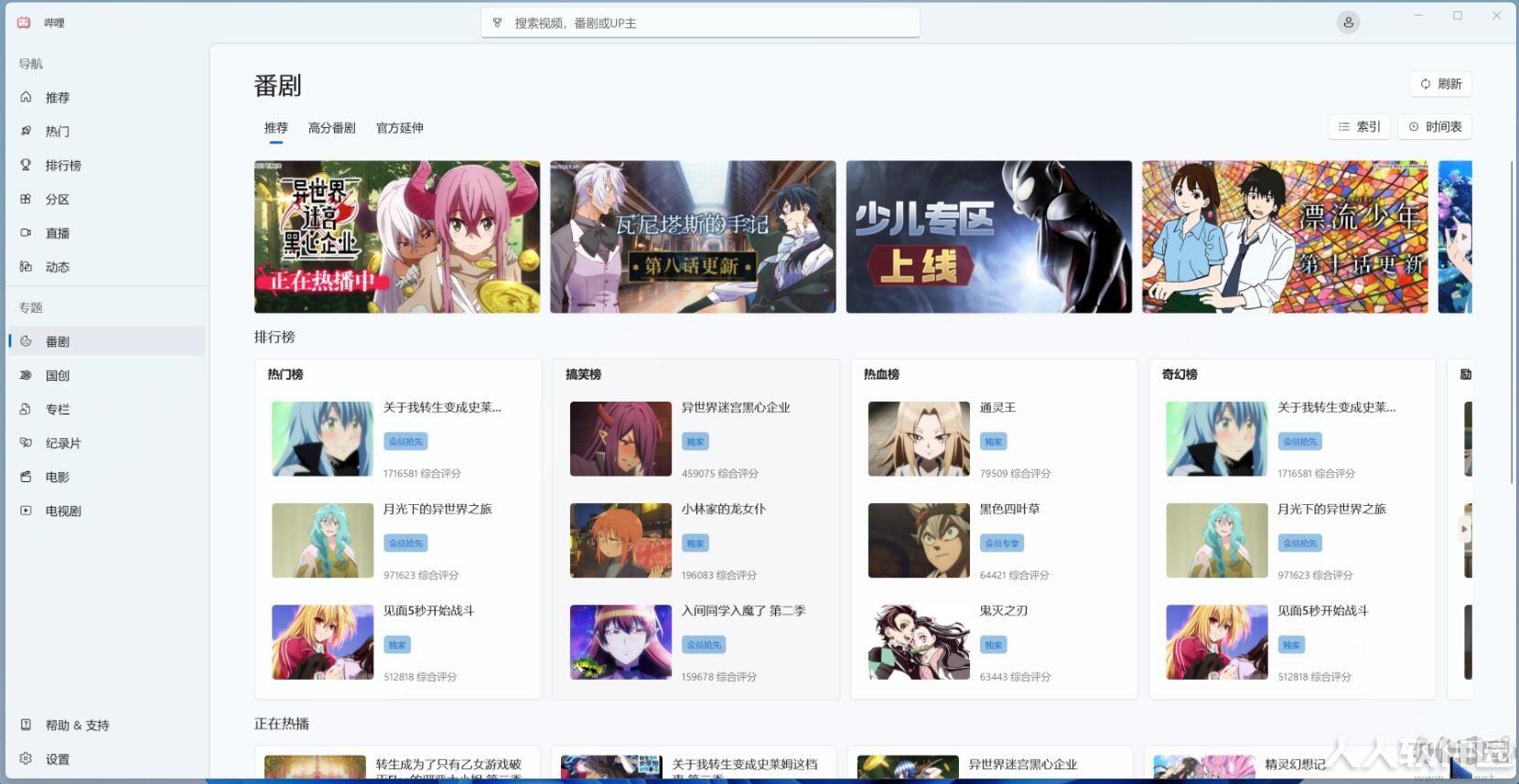Select the 纪录片 documentary icon
This screenshot has width=1519, height=784.
coord(26,443)
